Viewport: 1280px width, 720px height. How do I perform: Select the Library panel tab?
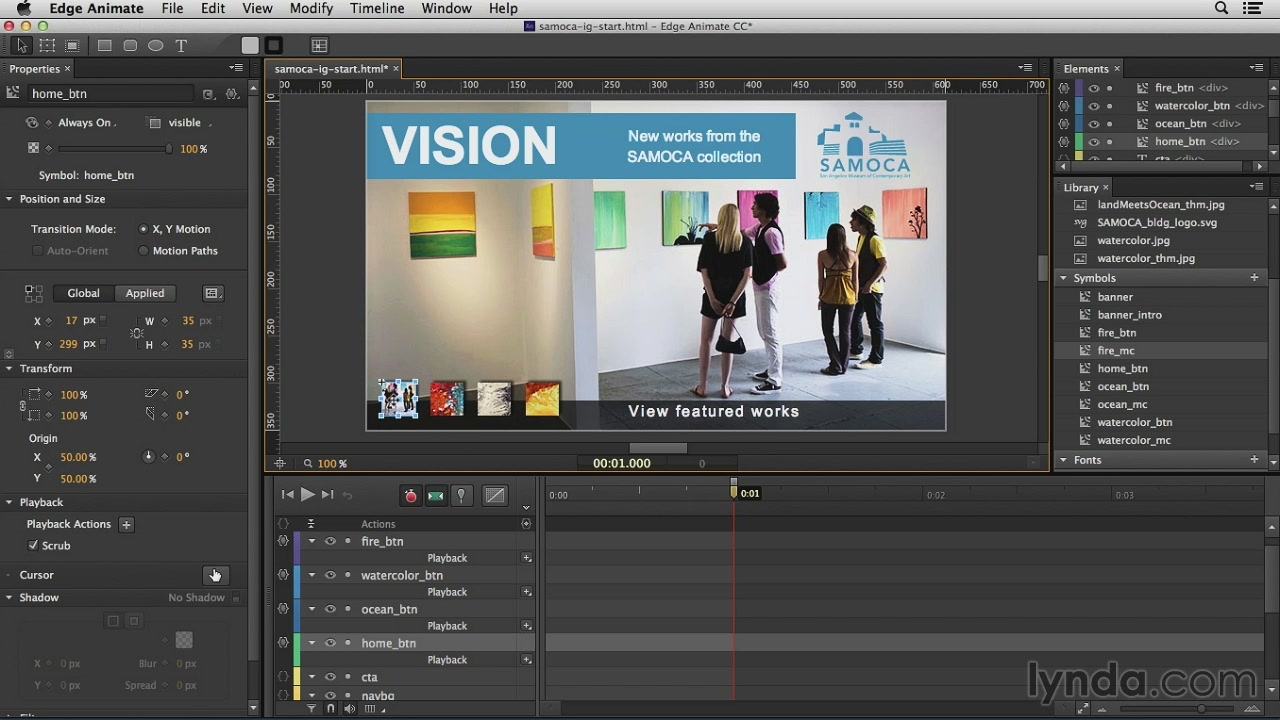pyautogui.click(x=1081, y=187)
